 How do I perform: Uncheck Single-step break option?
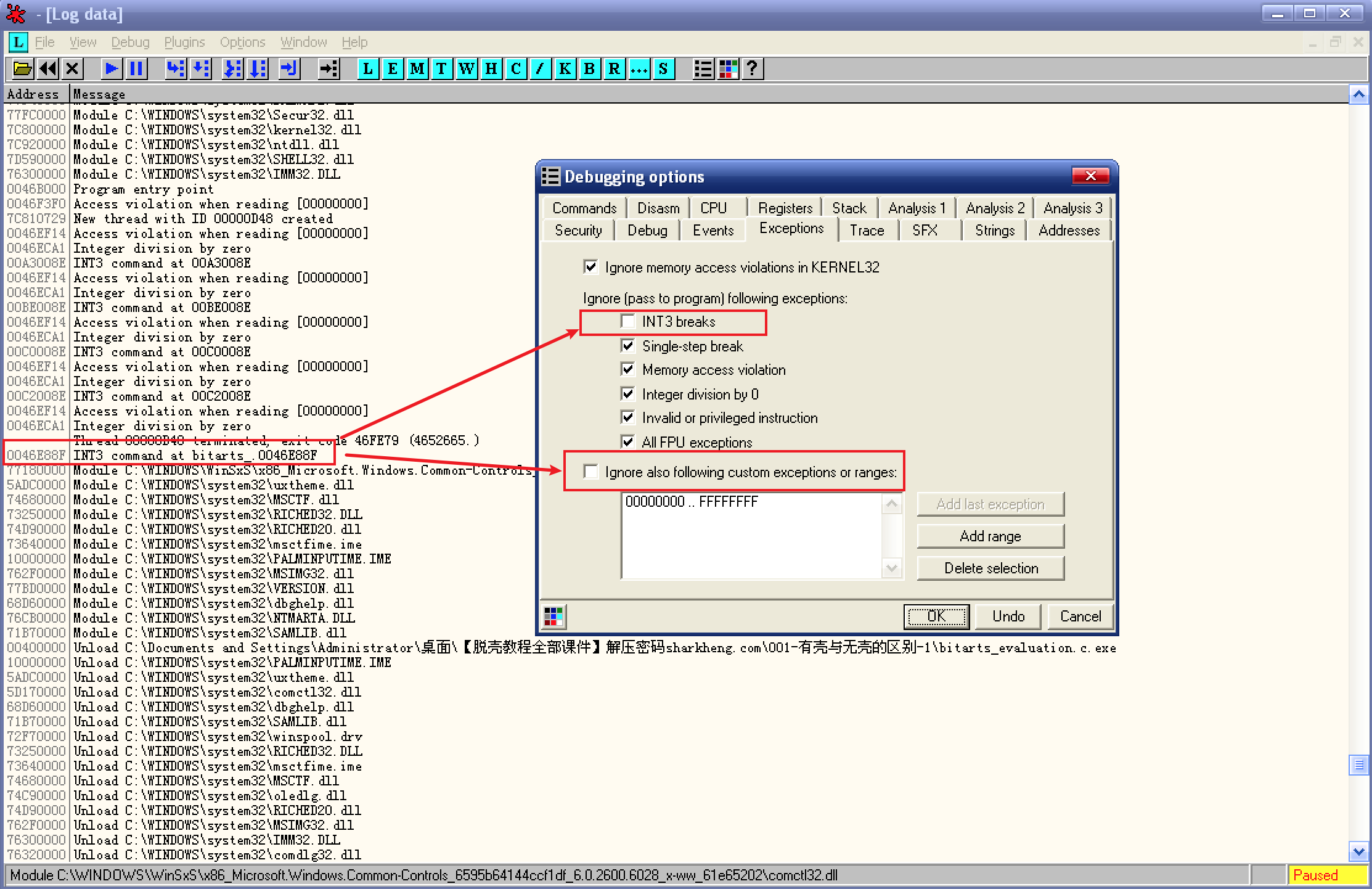click(x=628, y=346)
